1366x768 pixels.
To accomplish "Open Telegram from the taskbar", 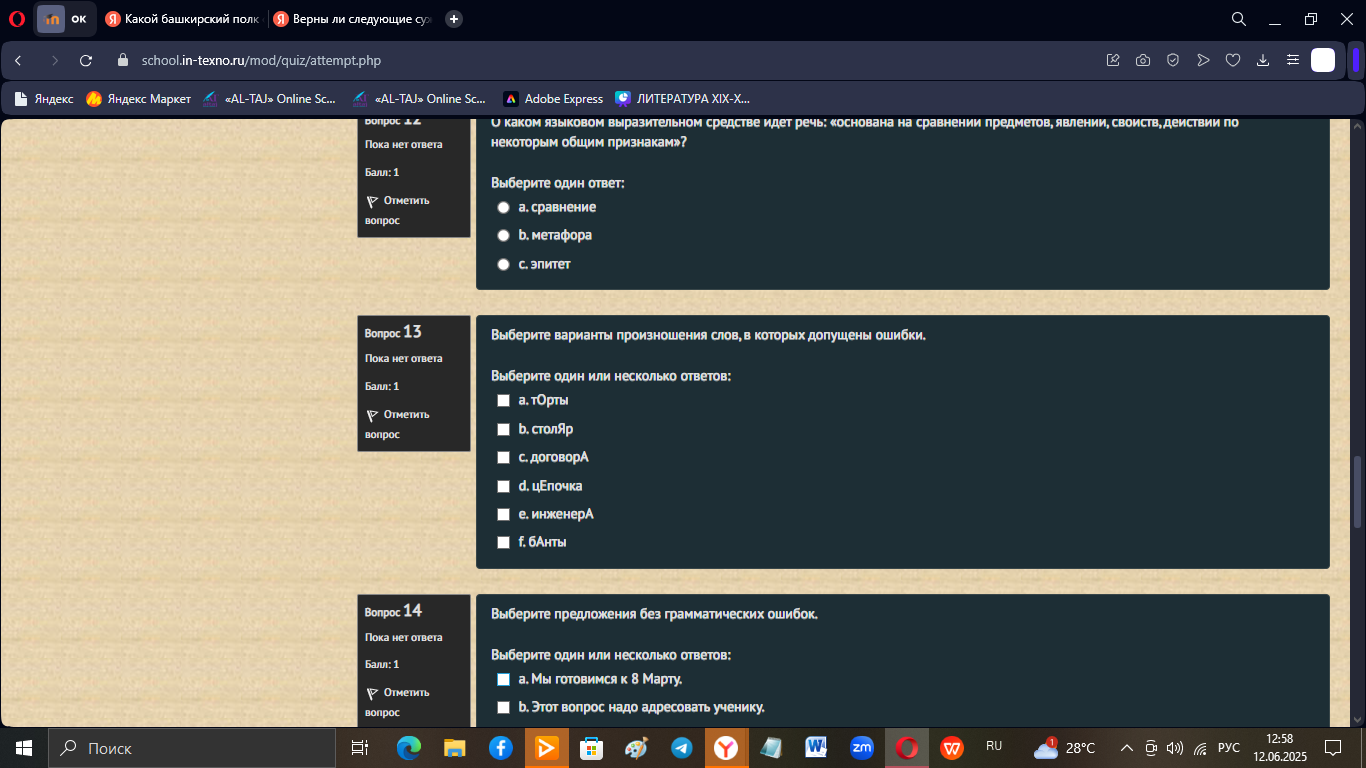I will coord(682,748).
